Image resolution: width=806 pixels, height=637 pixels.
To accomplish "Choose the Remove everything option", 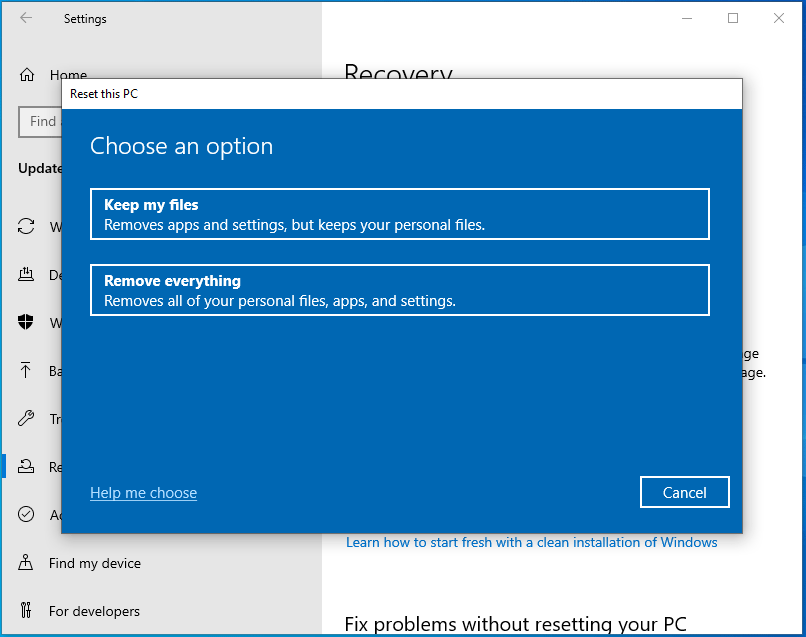I will point(399,290).
